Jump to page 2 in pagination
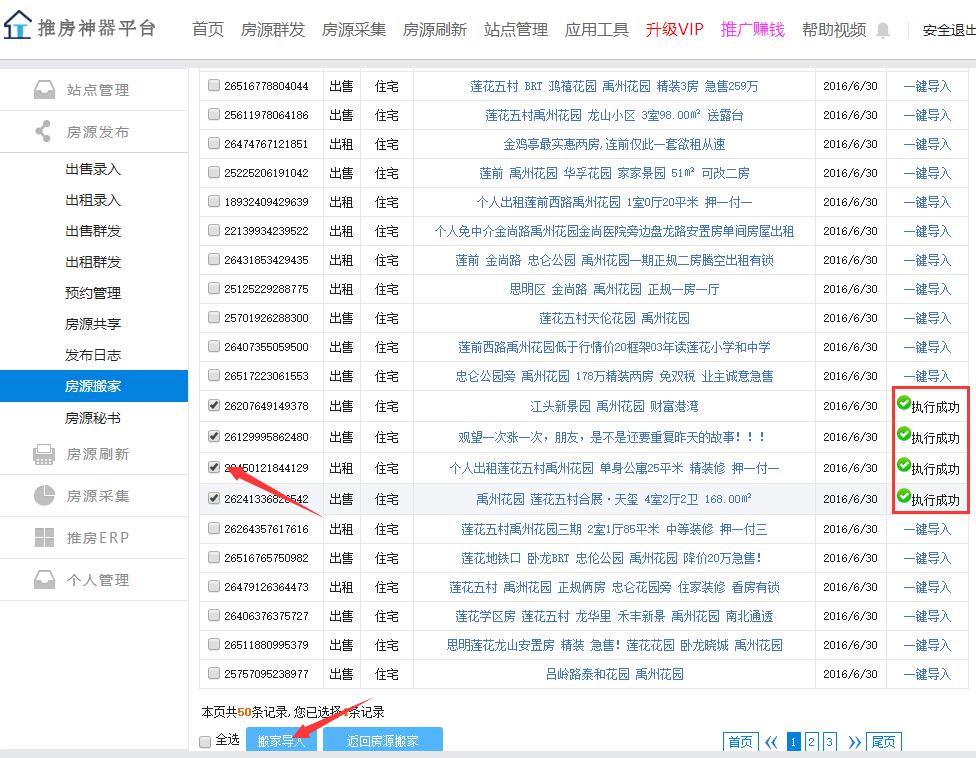This screenshot has height=758, width=976. point(811,742)
